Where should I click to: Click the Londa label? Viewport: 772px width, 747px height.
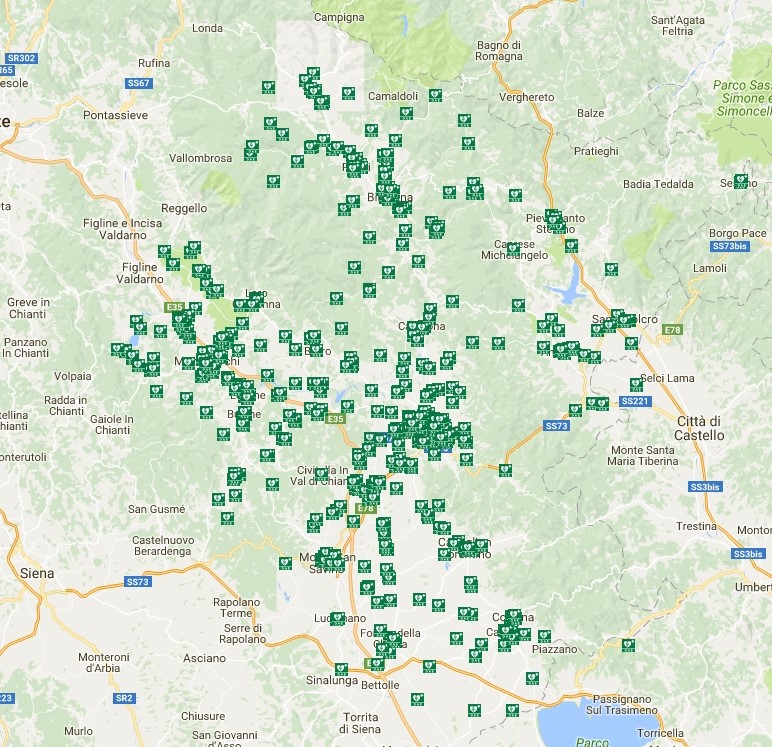pyautogui.click(x=207, y=28)
